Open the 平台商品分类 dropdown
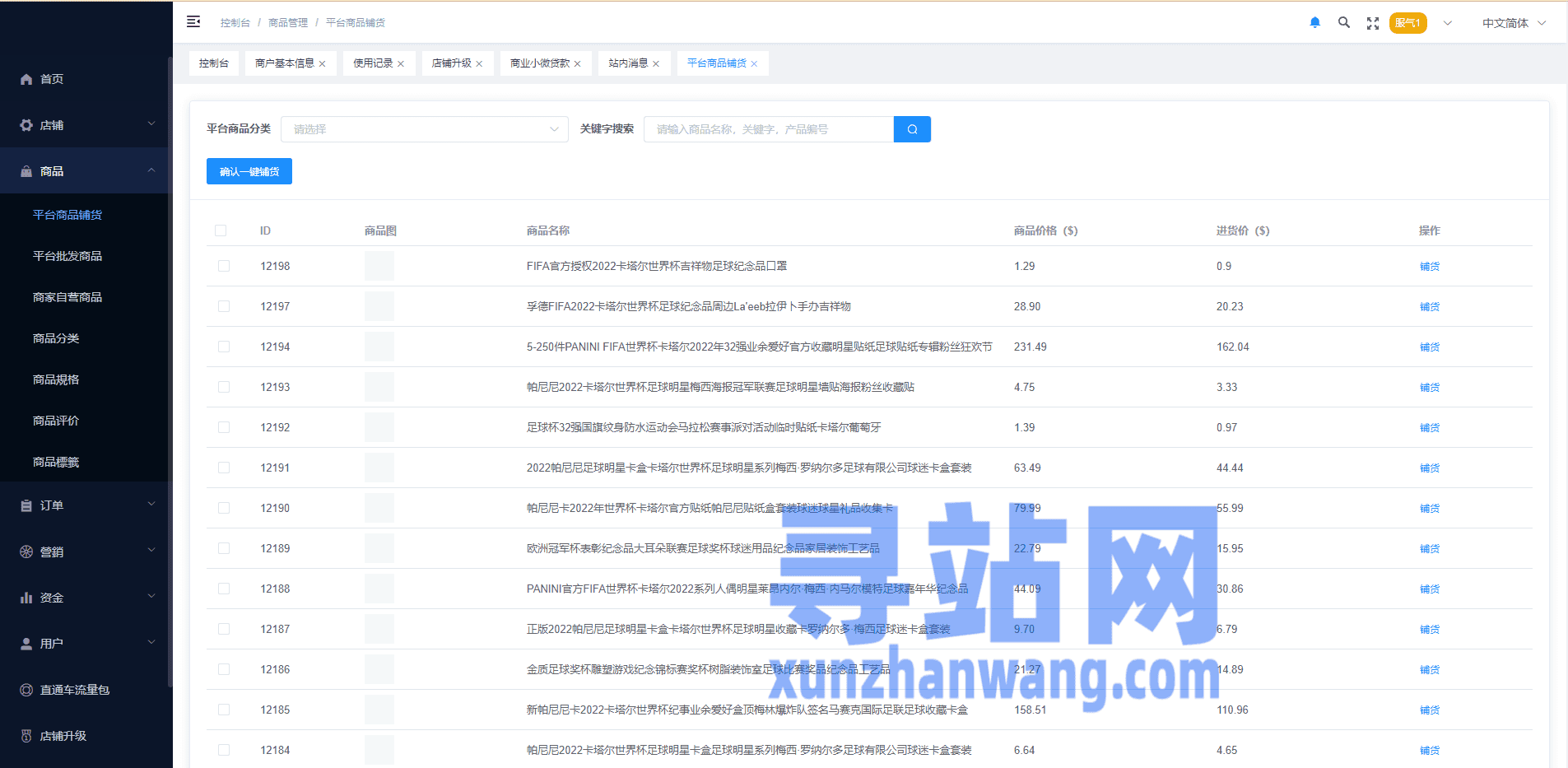1568x768 pixels. point(424,129)
